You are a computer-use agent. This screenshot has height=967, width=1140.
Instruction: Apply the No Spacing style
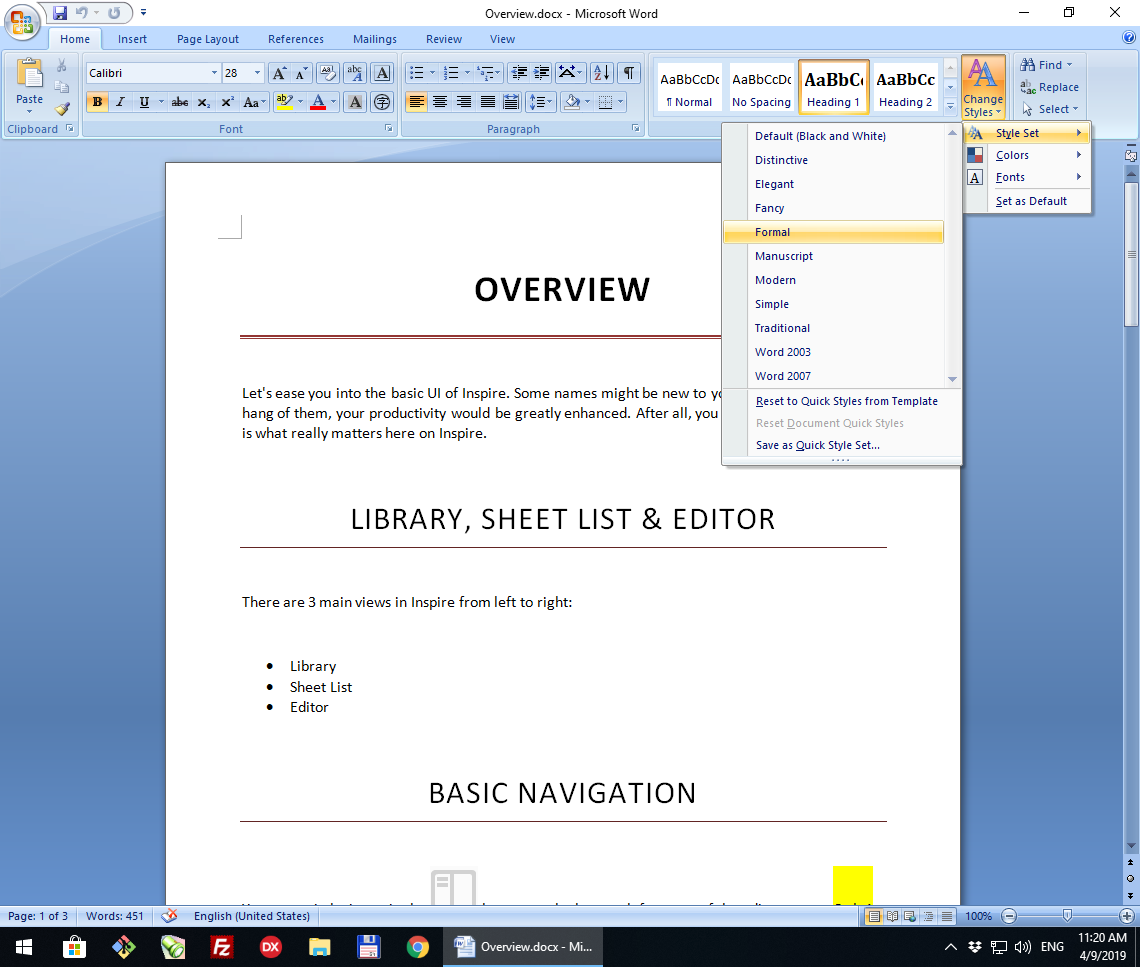click(761, 87)
